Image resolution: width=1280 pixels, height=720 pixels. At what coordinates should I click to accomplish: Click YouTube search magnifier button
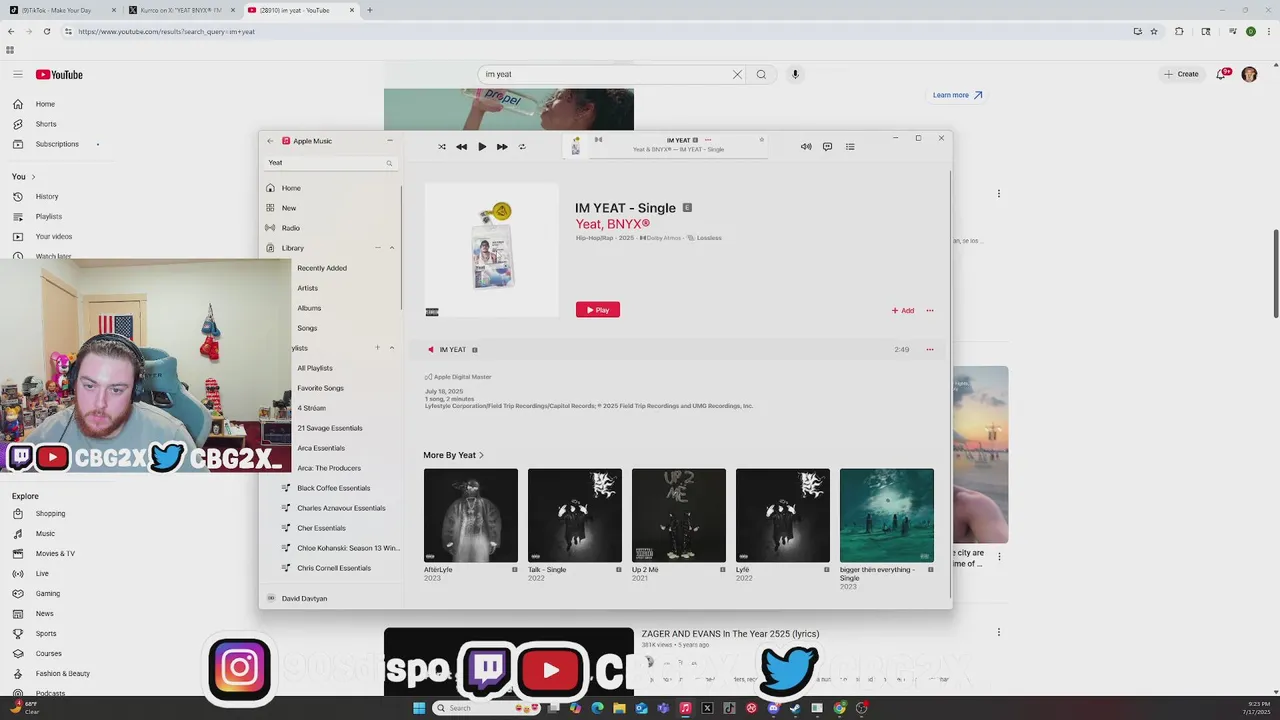(x=761, y=74)
